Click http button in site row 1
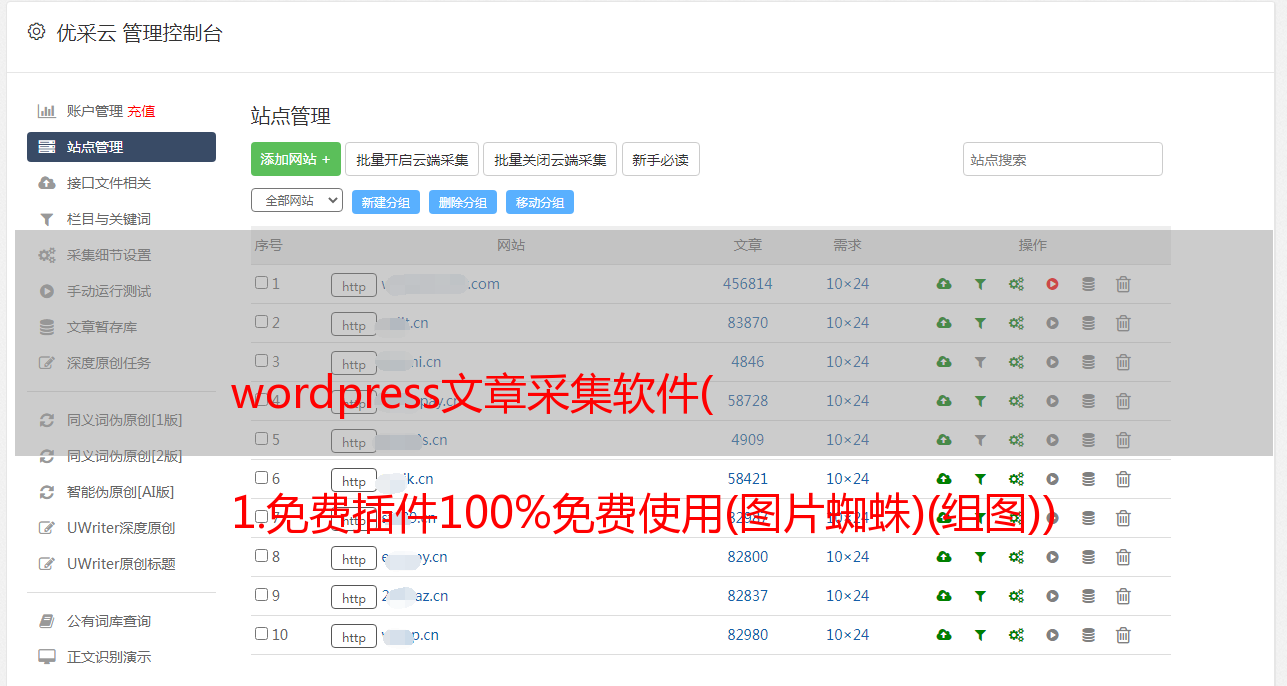This screenshot has height=686, width=1287. 354,286
